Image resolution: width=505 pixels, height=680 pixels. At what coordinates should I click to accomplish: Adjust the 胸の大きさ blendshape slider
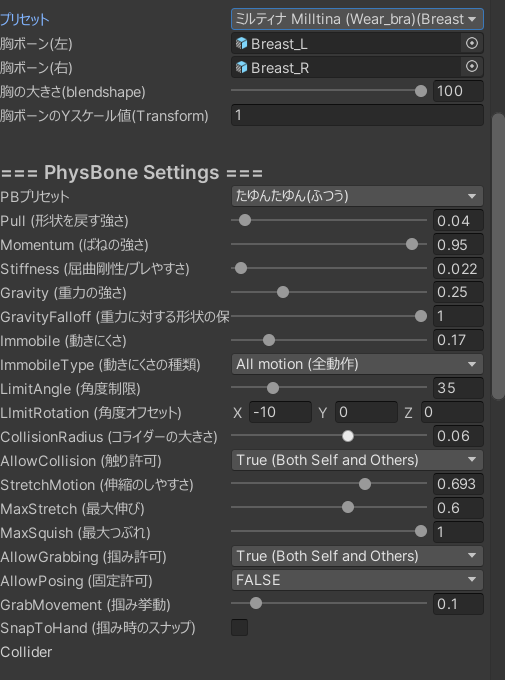(329, 91)
